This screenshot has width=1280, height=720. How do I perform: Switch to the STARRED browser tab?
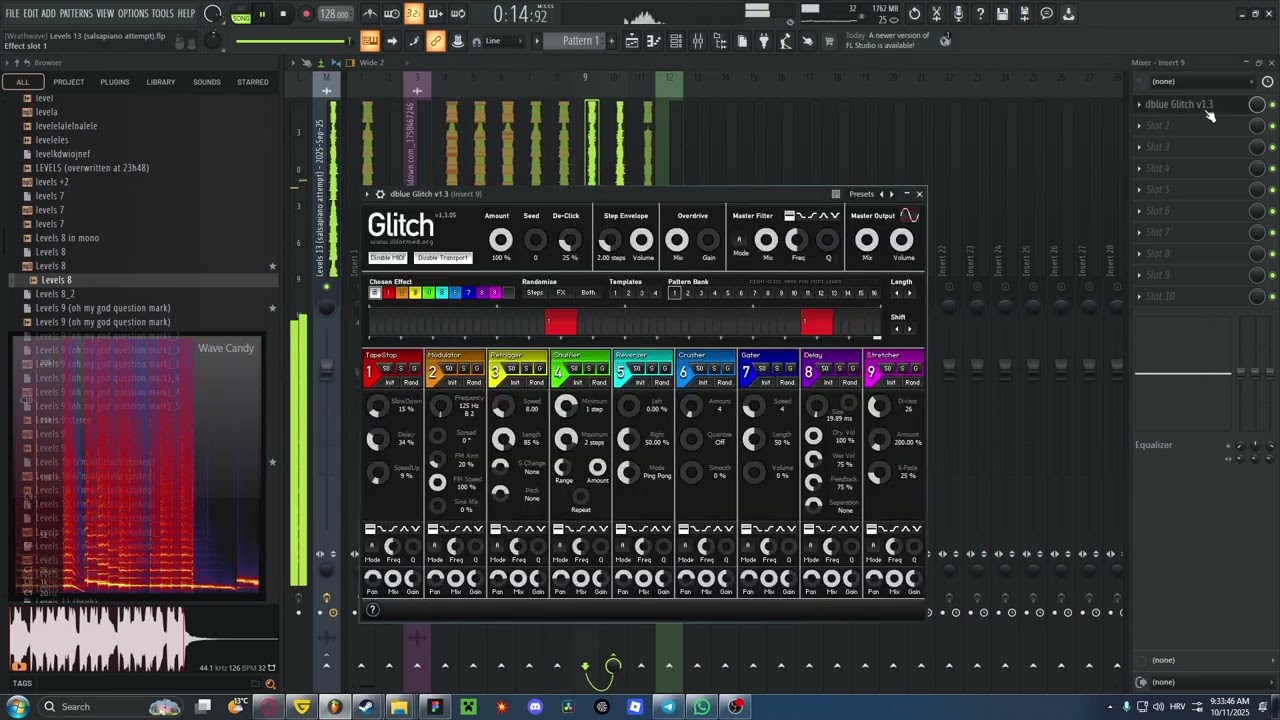pos(253,82)
